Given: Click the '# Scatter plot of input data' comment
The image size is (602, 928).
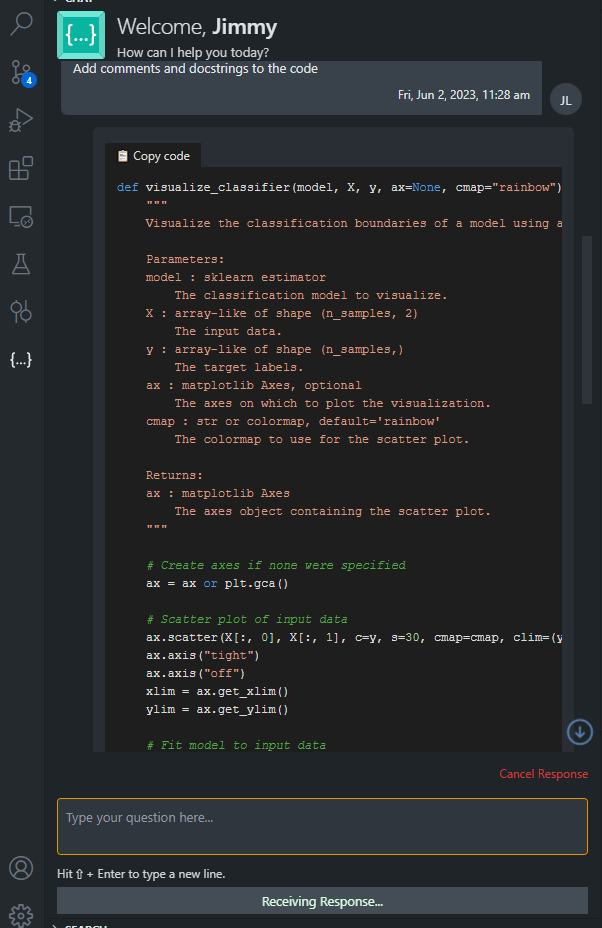Looking at the screenshot, I should (x=247, y=619).
